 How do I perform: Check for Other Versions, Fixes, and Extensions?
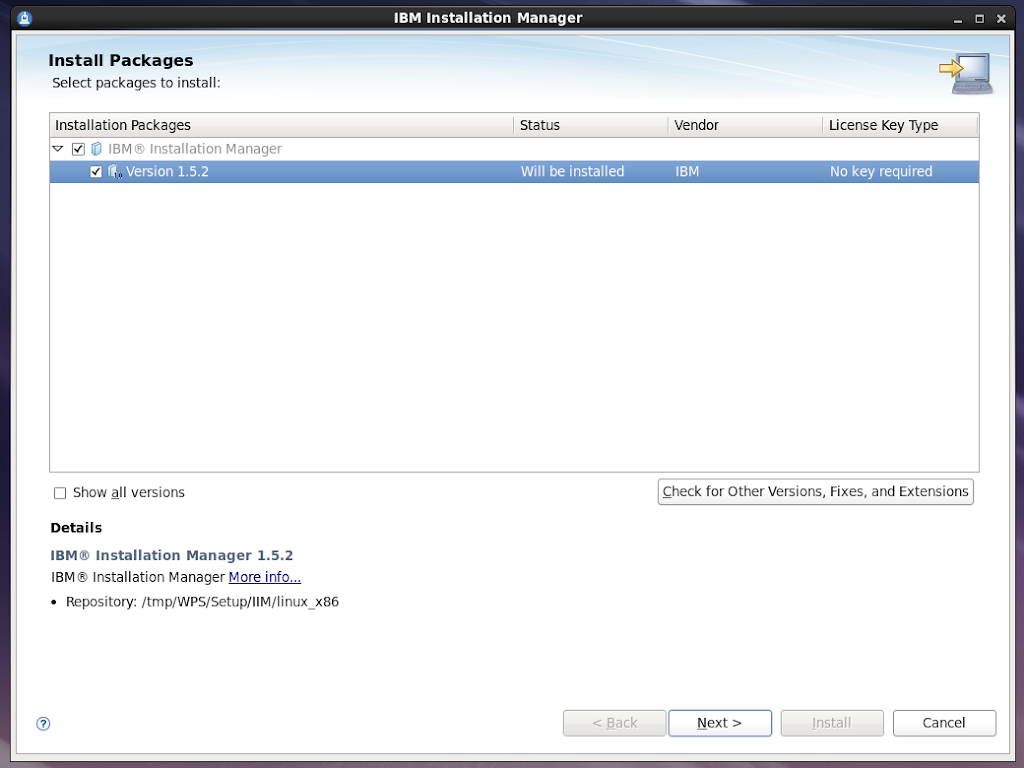point(815,492)
